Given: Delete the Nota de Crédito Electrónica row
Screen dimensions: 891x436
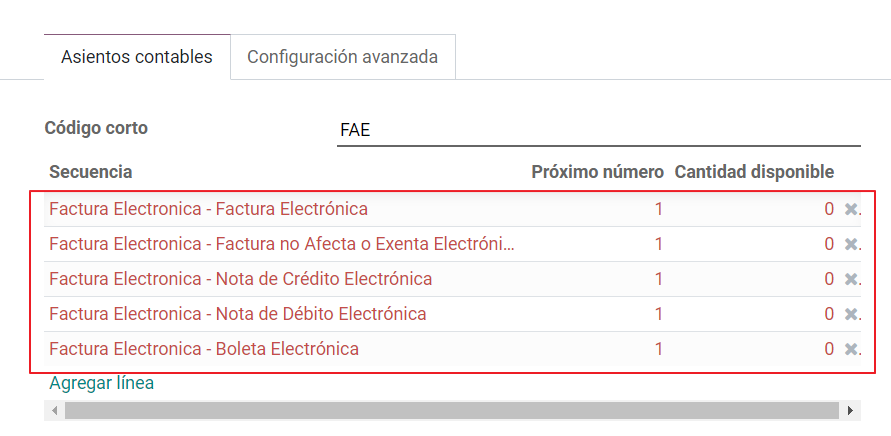Looking at the screenshot, I should click(x=851, y=279).
